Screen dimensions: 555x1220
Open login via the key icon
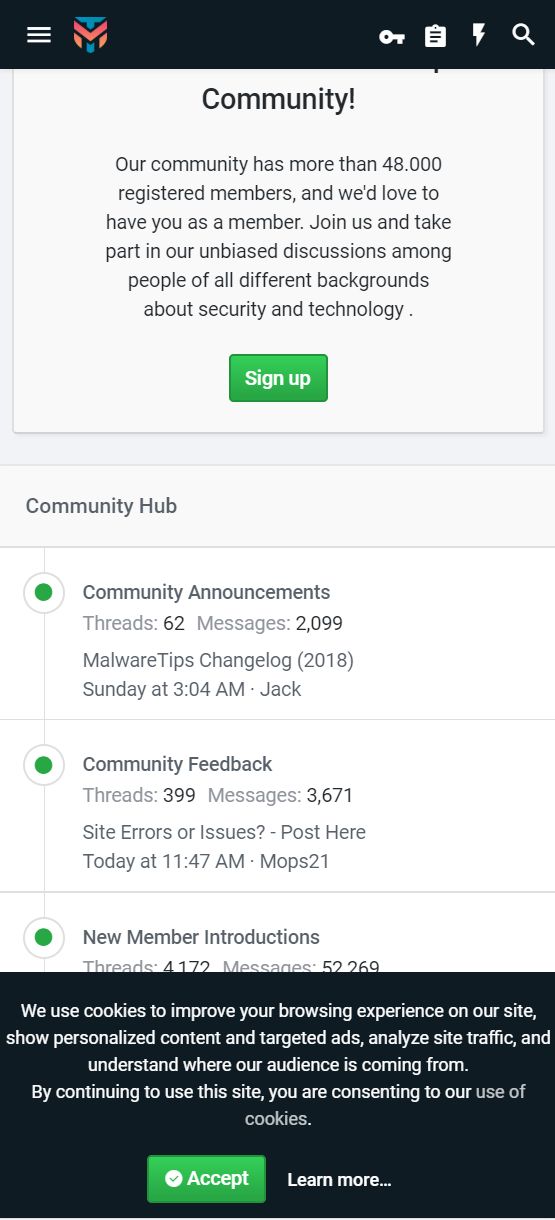point(391,37)
